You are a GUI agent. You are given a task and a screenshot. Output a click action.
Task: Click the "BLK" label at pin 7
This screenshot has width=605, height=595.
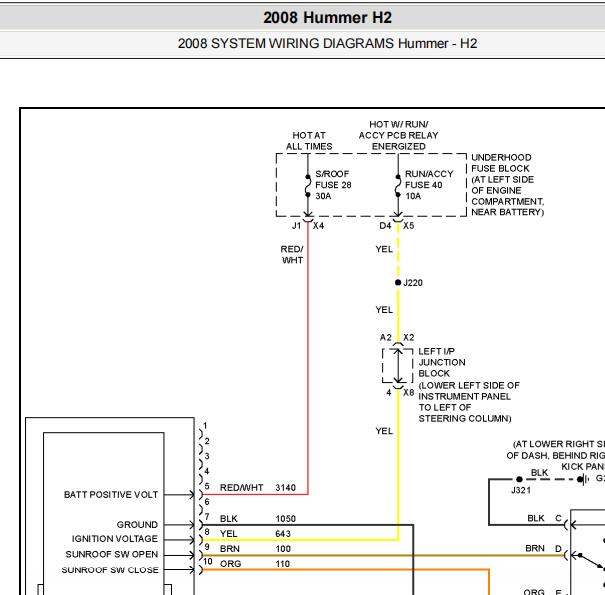pos(228,519)
